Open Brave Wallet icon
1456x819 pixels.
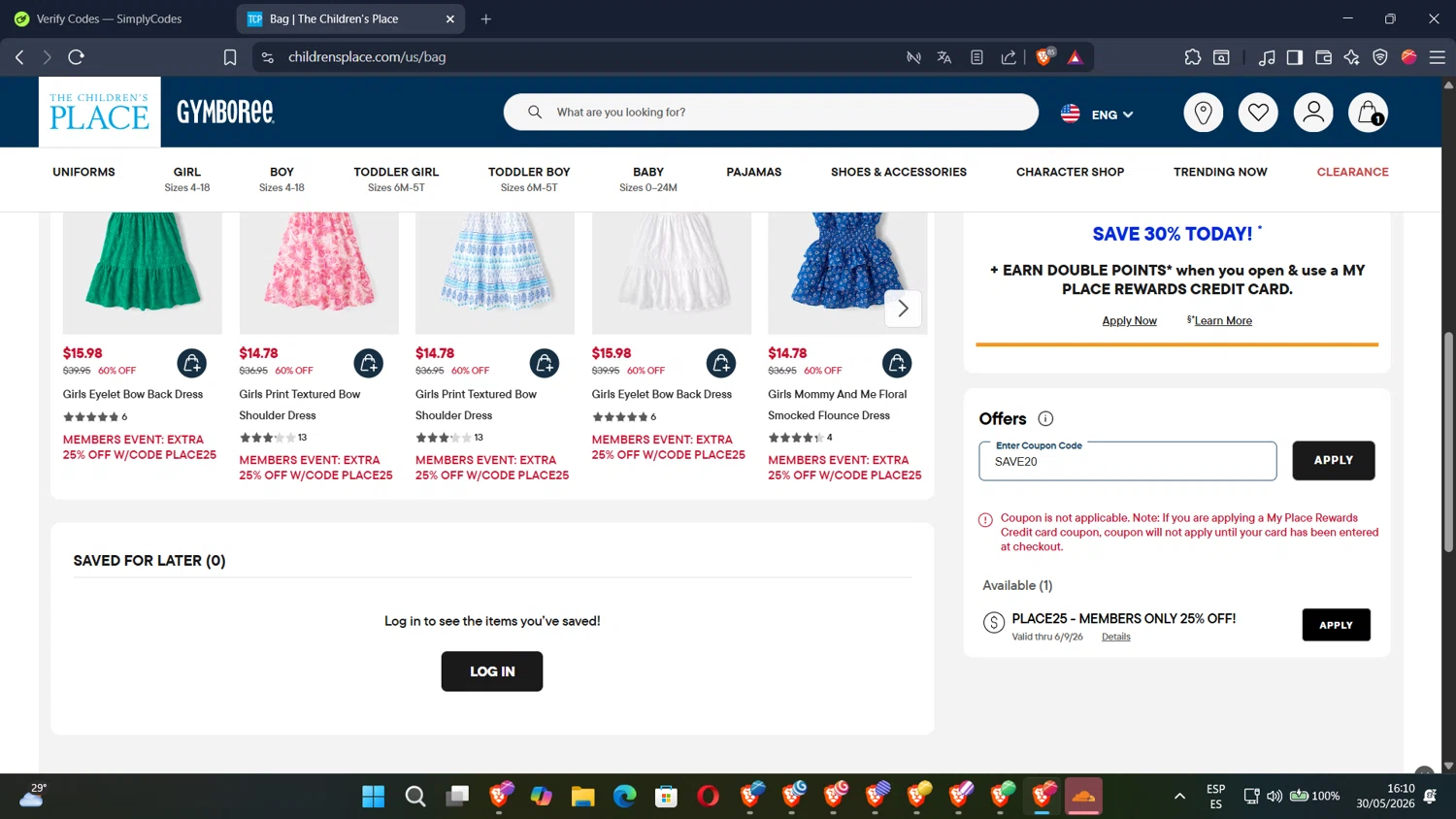pos(1323,57)
